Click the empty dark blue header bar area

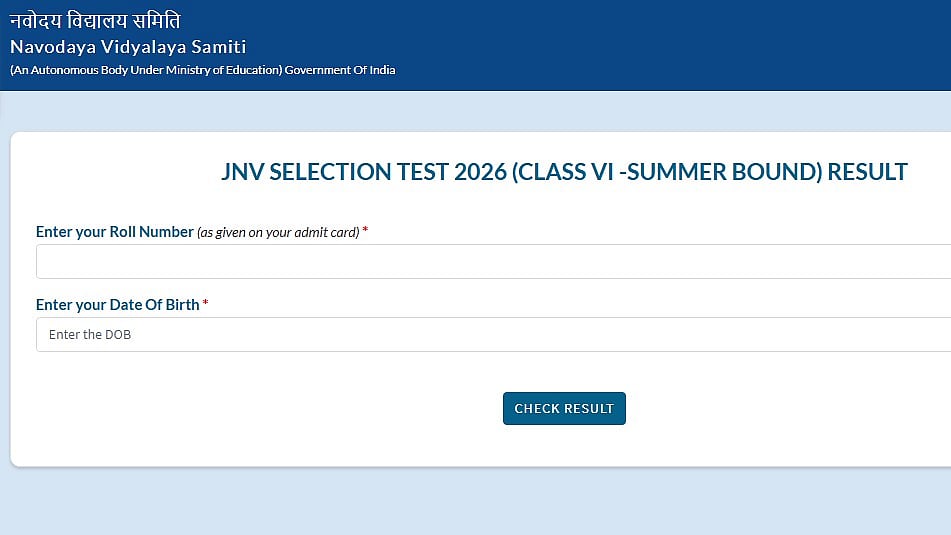pos(680,45)
